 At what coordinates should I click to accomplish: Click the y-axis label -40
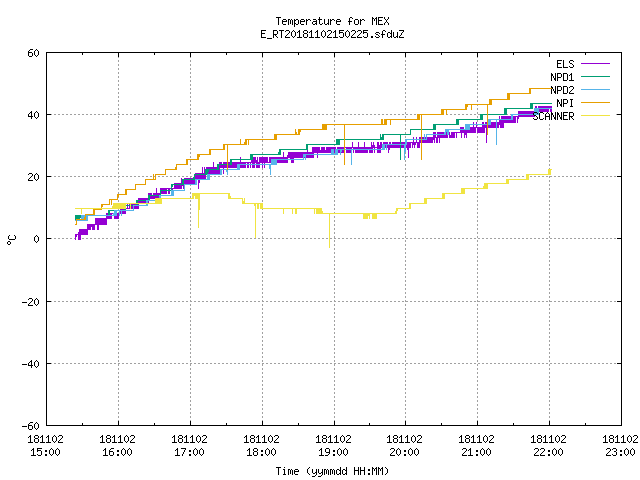pyautogui.click(x=31, y=364)
